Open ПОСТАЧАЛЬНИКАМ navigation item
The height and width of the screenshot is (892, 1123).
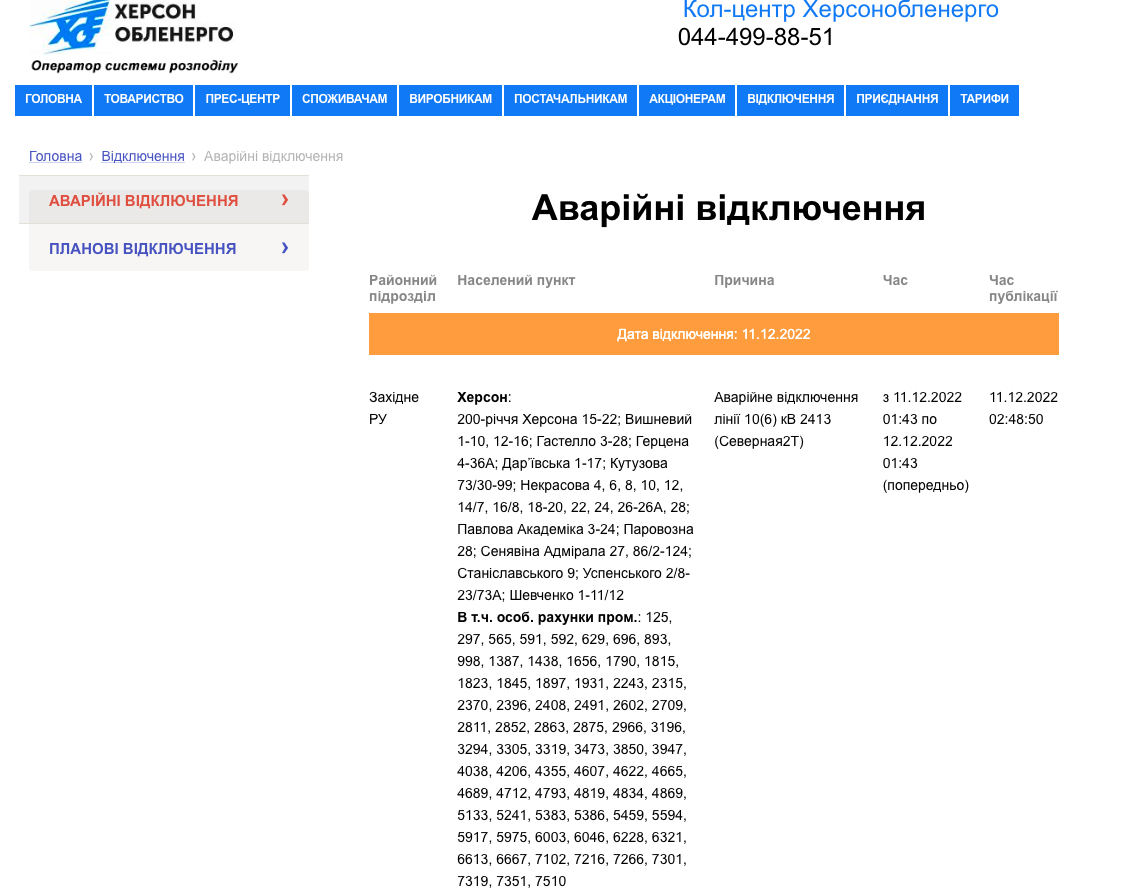[x=571, y=100]
